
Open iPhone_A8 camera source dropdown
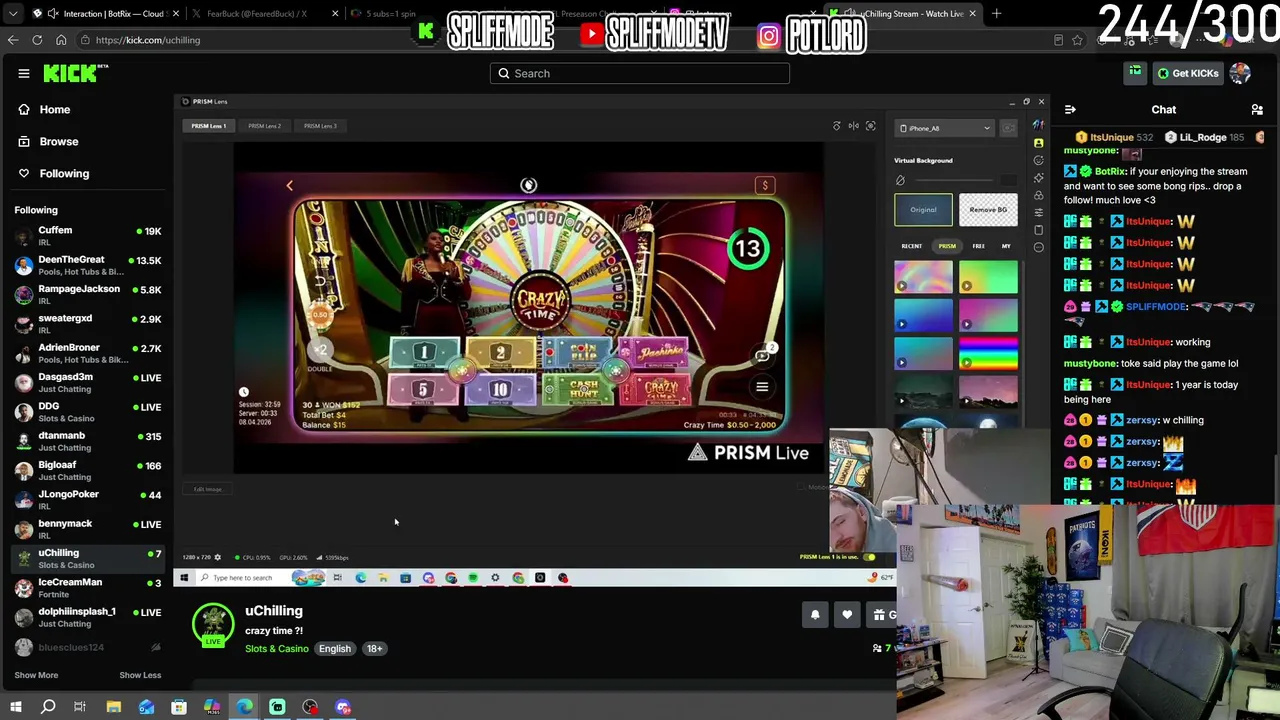pyautogui.click(x=945, y=128)
